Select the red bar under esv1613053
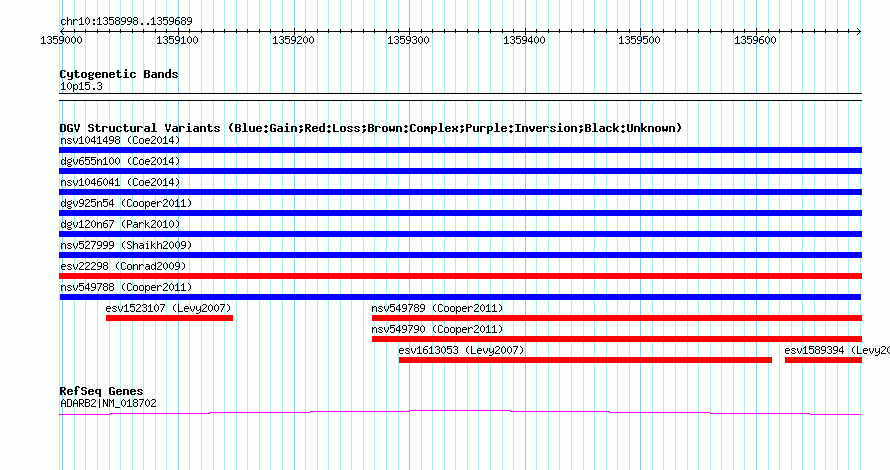This screenshot has height=470, width=890. pyautogui.click(x=585, y=360)
